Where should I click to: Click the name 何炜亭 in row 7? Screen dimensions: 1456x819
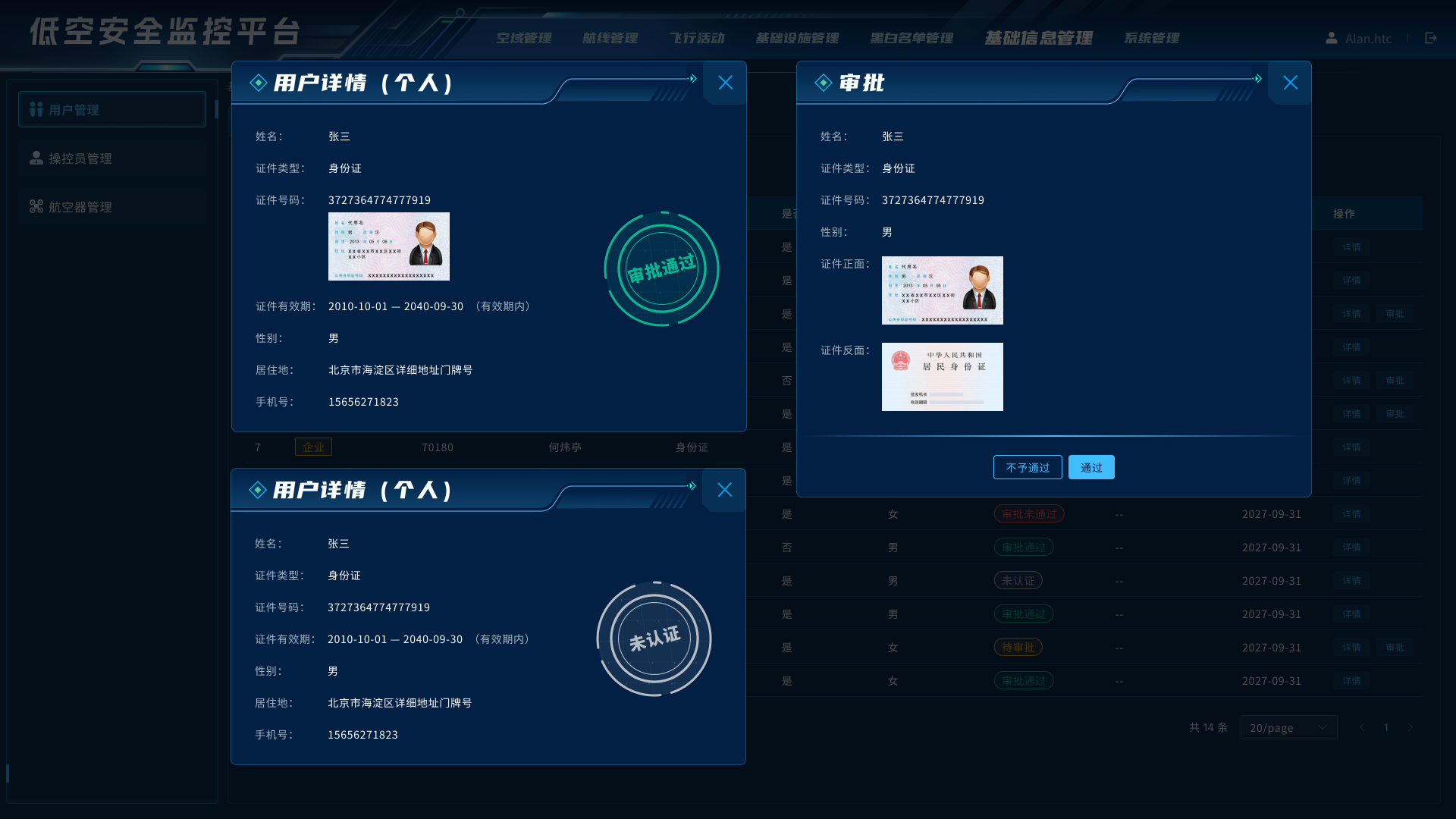(565, 447)
